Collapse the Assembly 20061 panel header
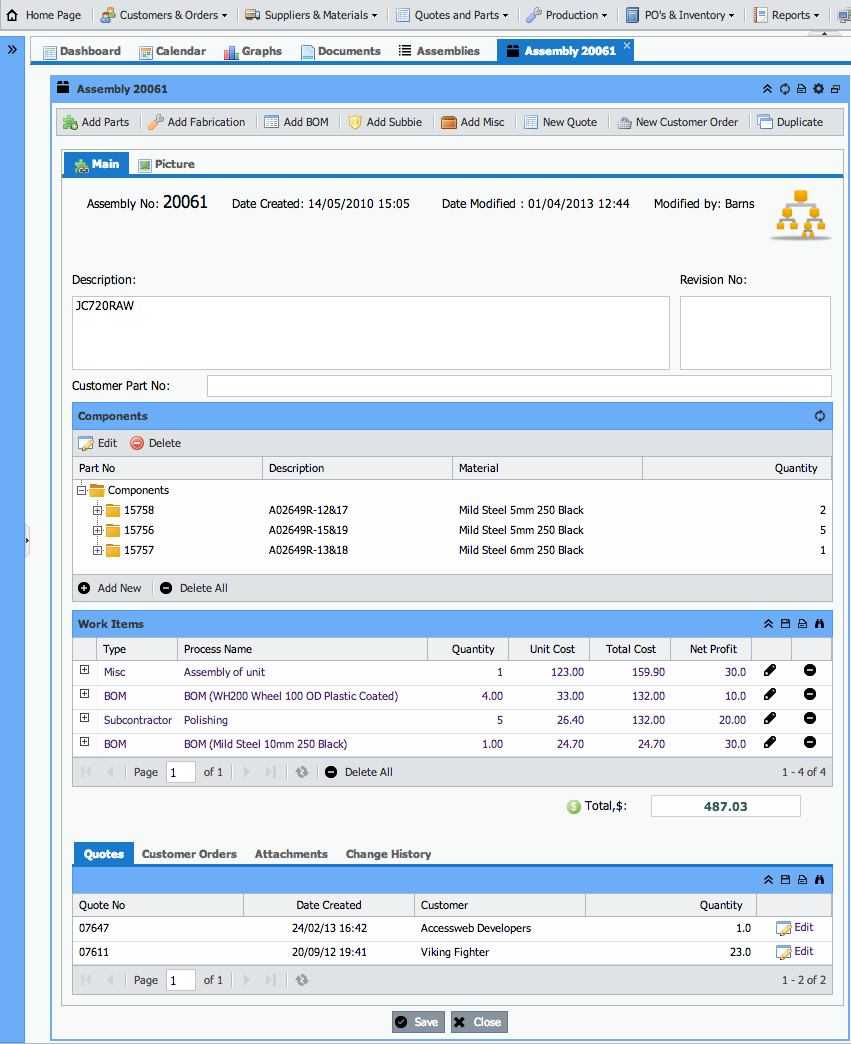Screen dimensions: 851x1044 (x=767, y=89)
